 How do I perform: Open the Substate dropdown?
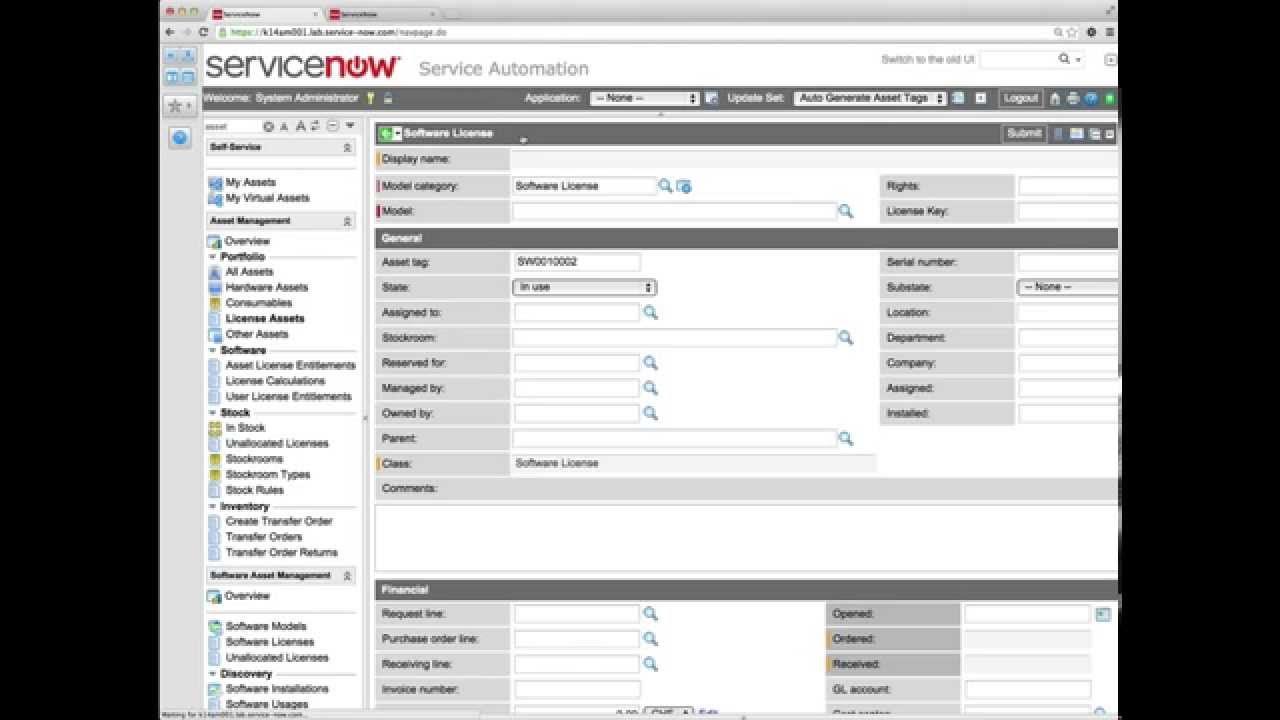pyautogui.click(x=1068, y=287)
